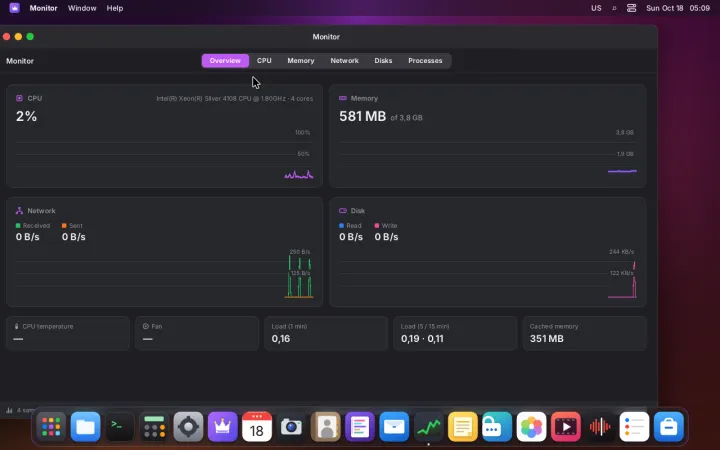The height and width of the screenshot is (450, 720).
Task: Open the search icon in menu bar
Action: click(x=614, y=8)
